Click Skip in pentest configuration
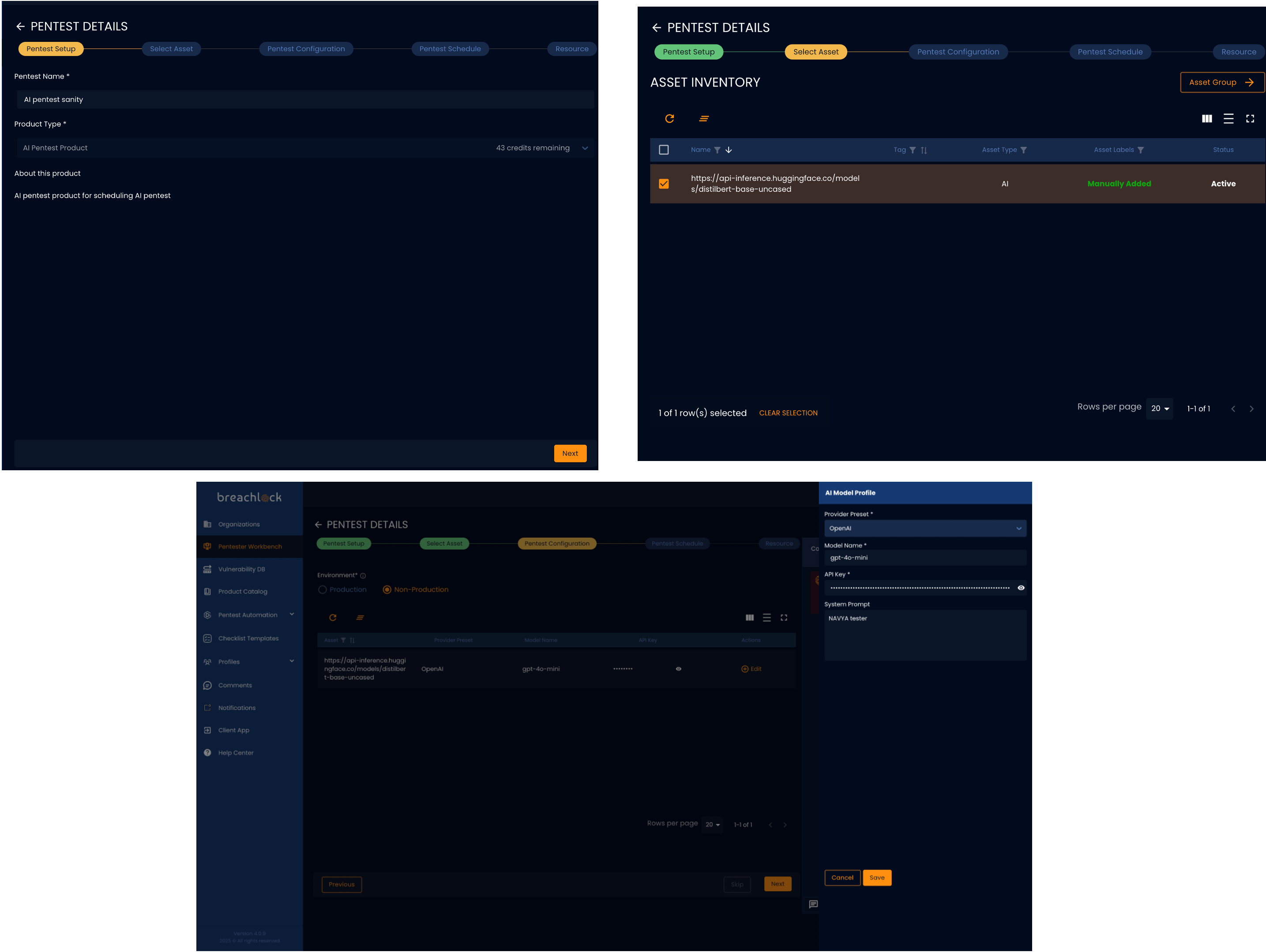1266x952 pixels. pos(737,885)
